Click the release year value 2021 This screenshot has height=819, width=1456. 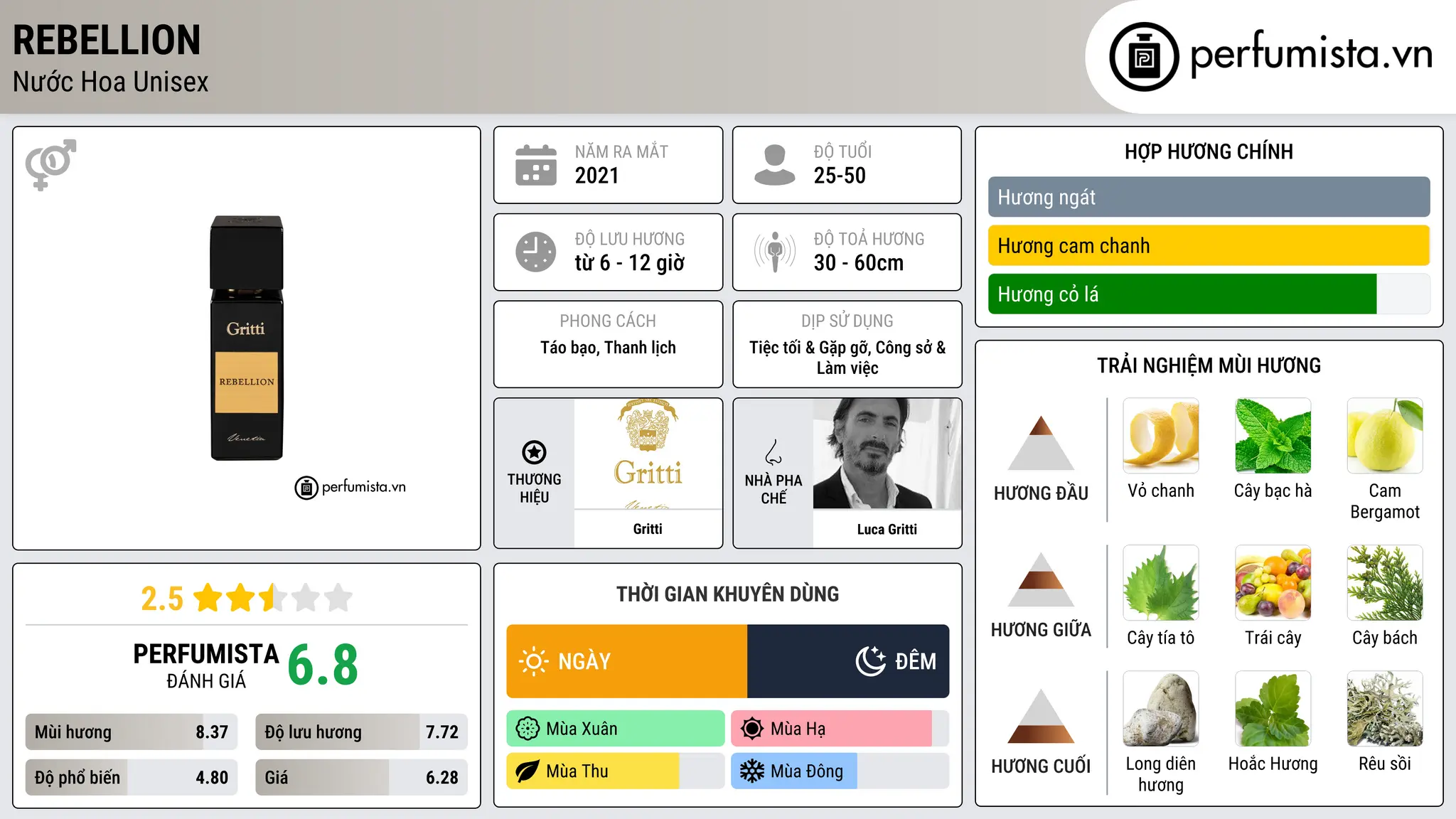coord(596,176)
